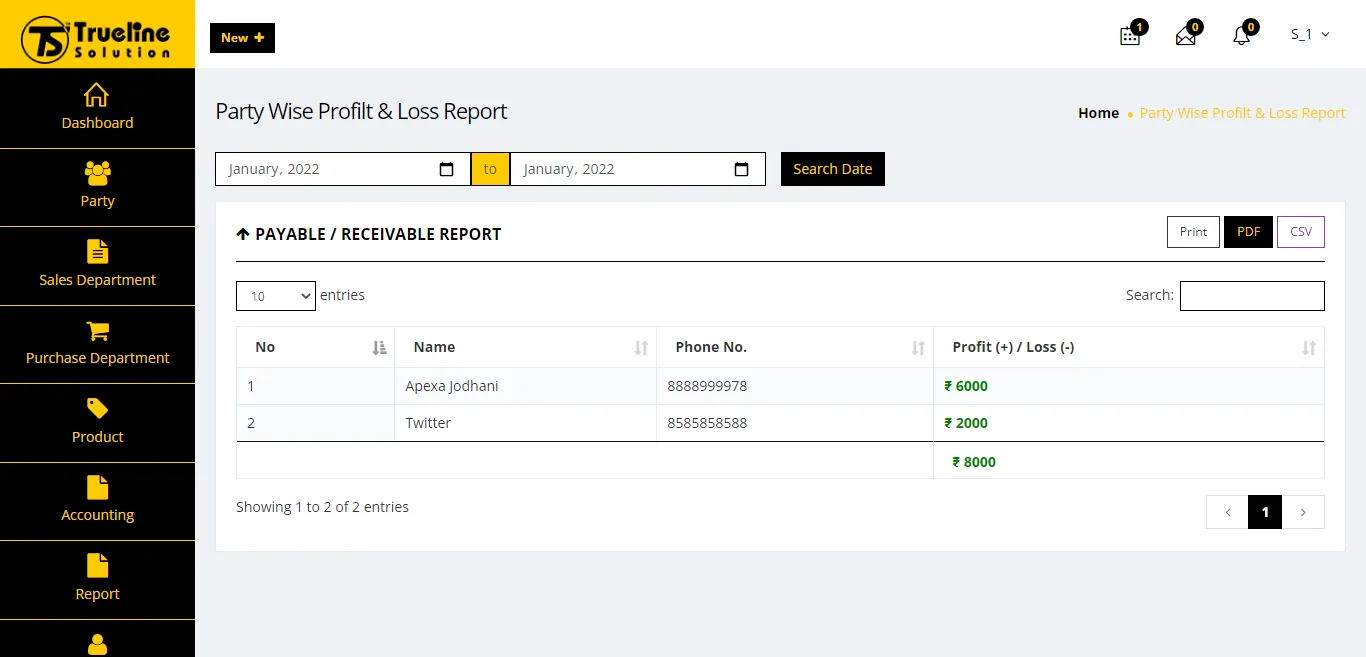Click the start date field January, 2022
The width and height of the screenshot is (1366, 657).
coord(343,169)
